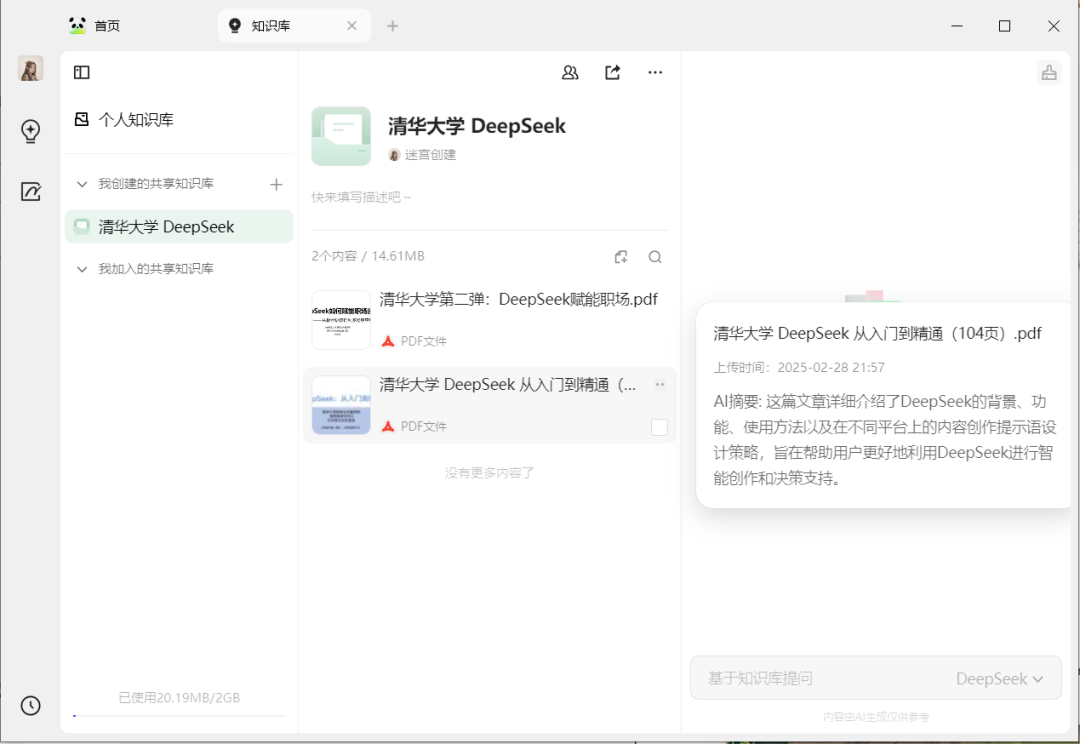Image resolution: width=1080 pixels, height=744 pixels.
Task: Open the members management icon
Action: tap(570, 72)
